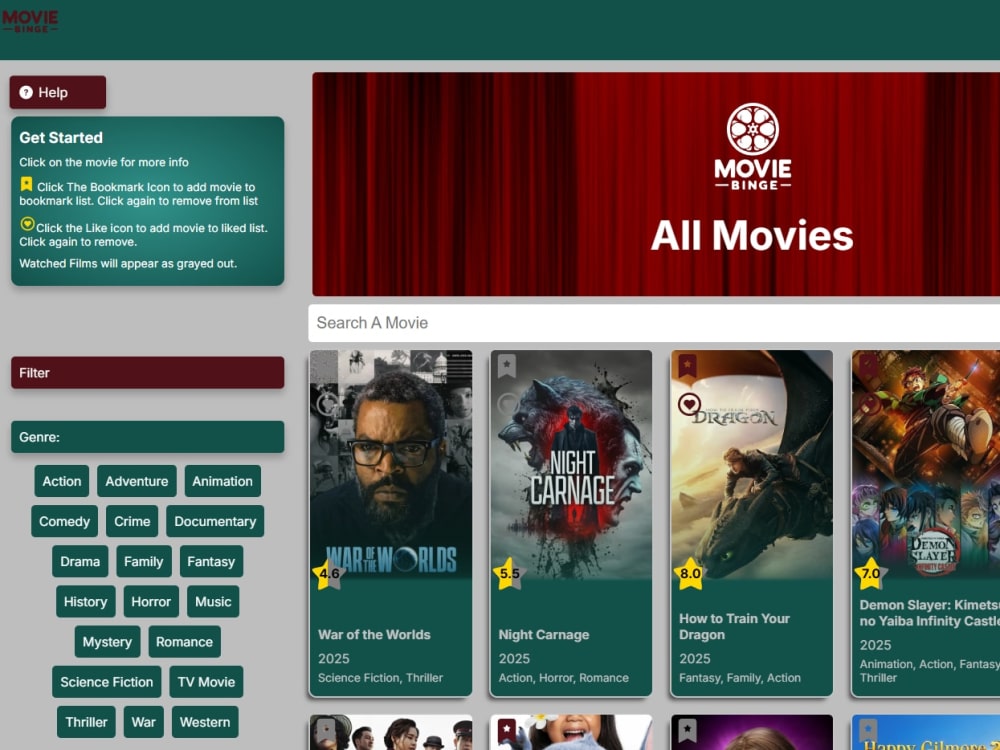Click the How to Train Your Dragon title
The height and width of the screenshot is (750, 1000).
(x=734, y=626)
